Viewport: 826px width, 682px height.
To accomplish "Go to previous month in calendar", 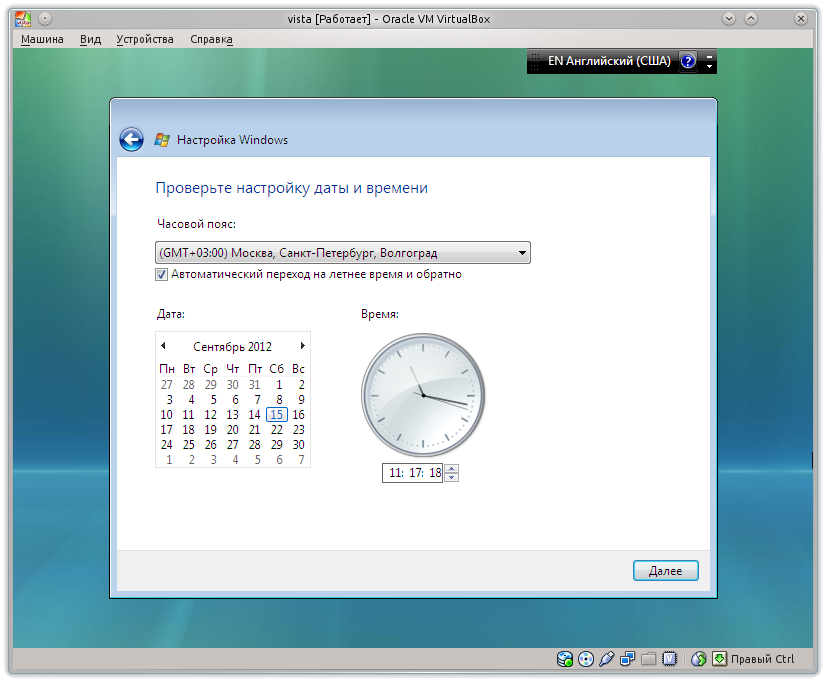I will 163,346.
